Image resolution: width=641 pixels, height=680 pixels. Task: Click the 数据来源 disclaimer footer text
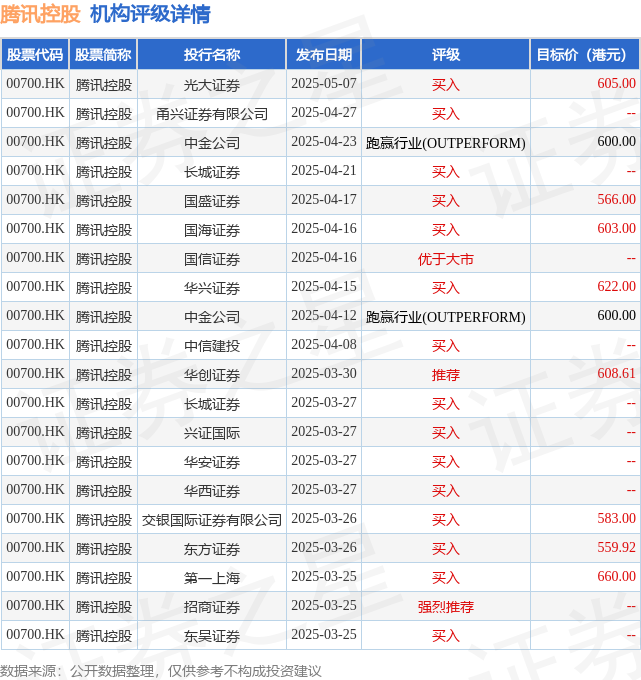(161, 671)
